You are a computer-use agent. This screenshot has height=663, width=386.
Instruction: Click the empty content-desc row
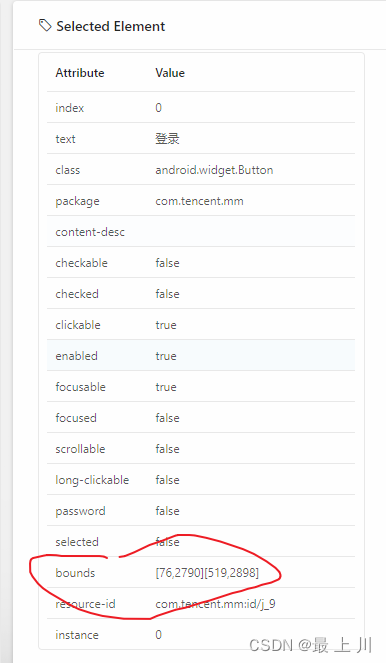pyautogui.click(x=201, y=231)
